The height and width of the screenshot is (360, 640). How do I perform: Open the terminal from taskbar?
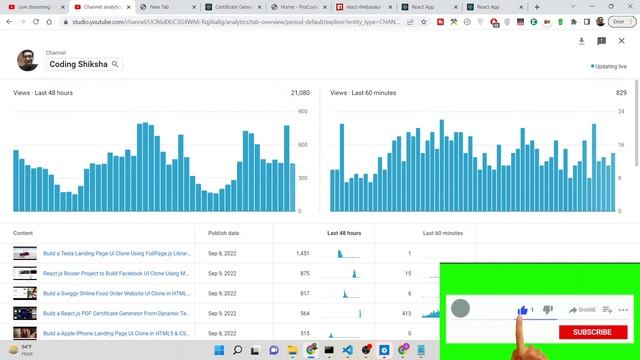(329, 350)
